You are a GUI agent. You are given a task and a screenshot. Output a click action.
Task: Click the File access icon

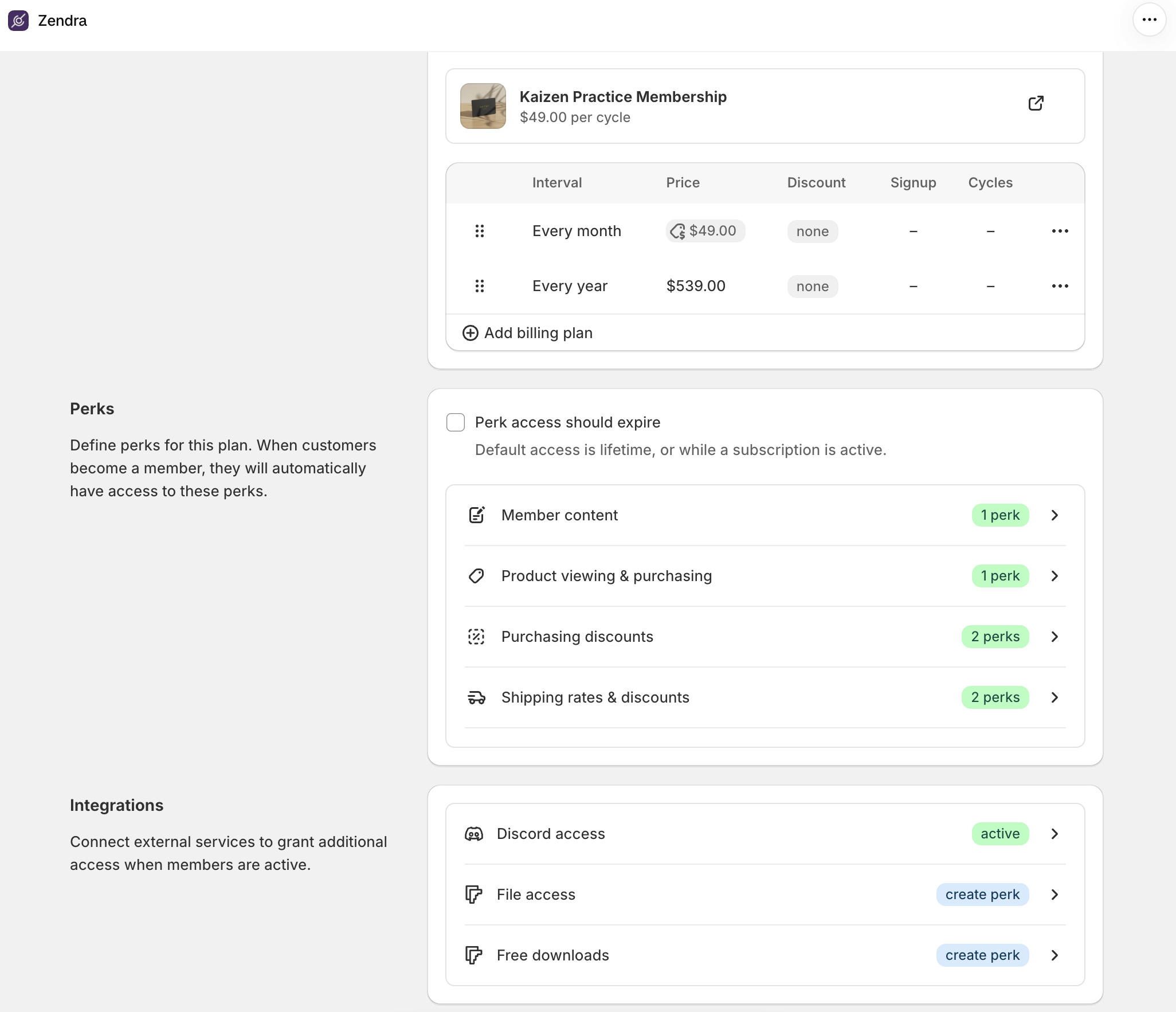473,895
